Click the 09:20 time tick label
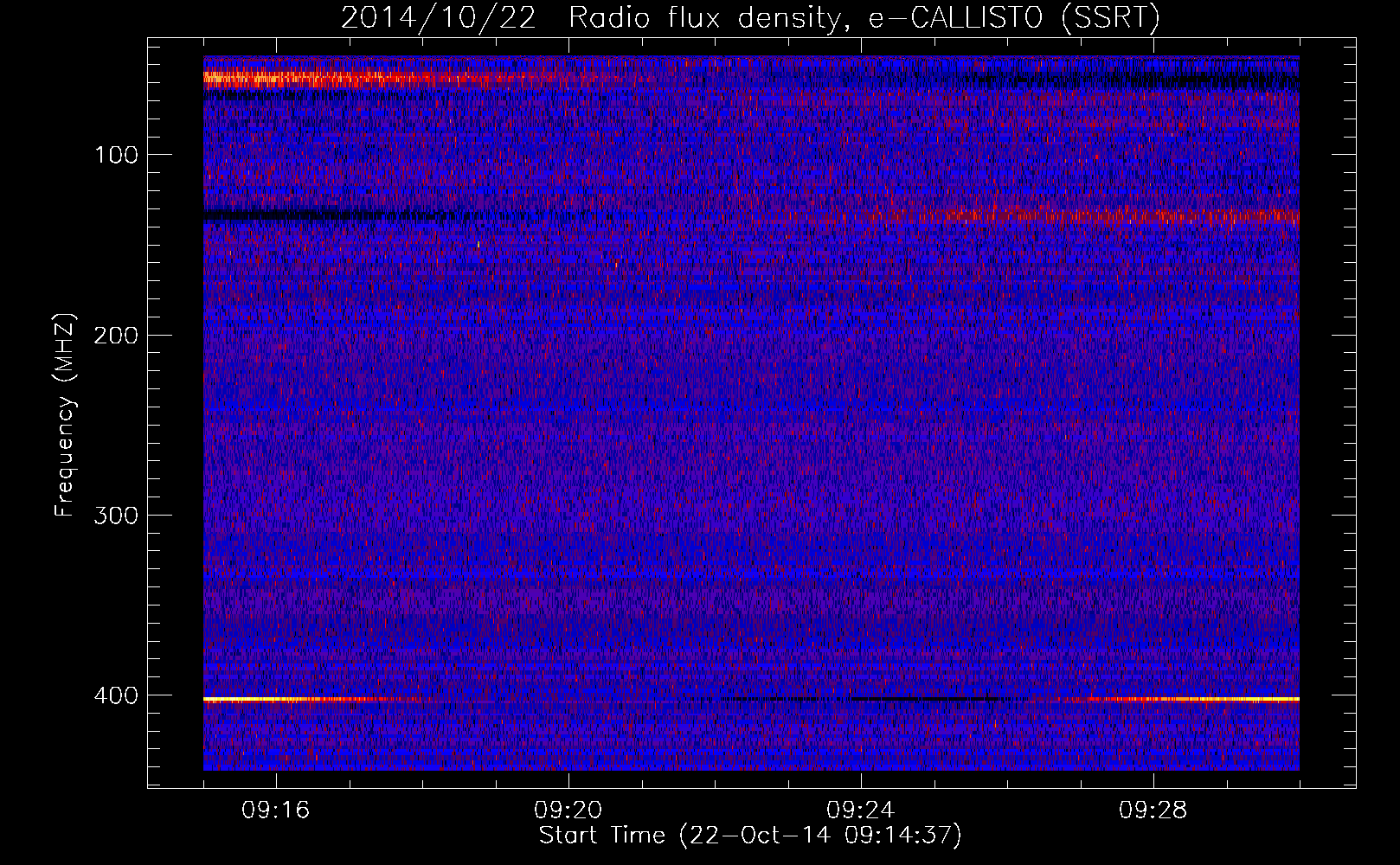The height and width of the screenshot is (865, 1400). pyautogui.click(x=568, y=811)
